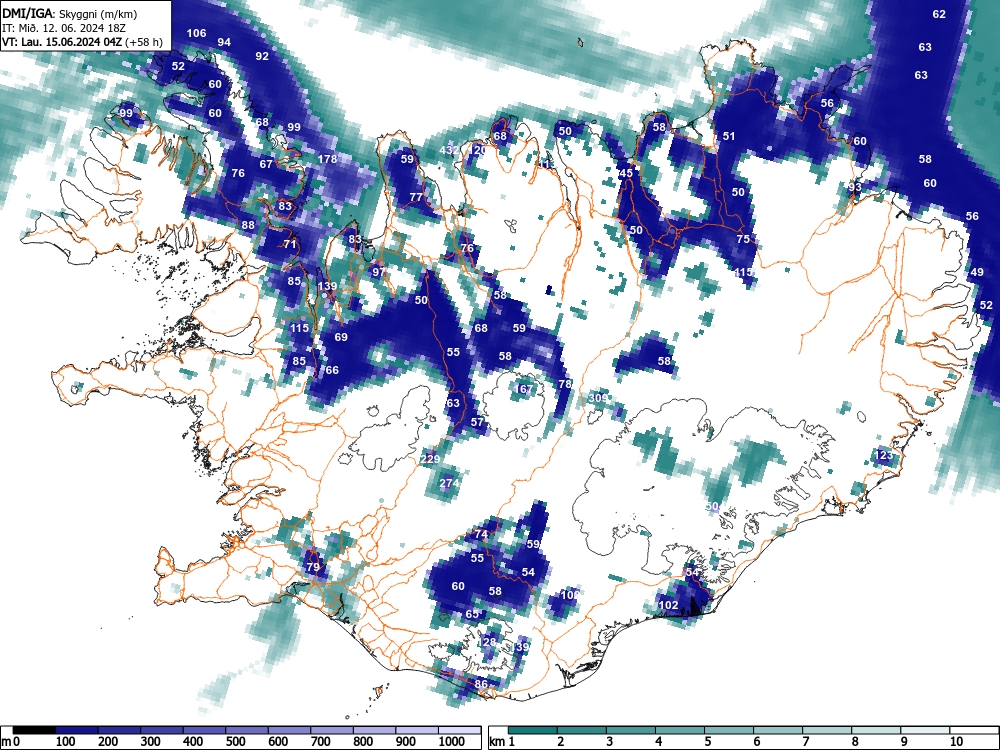This screenshot has width=1000, height=750.
Task: Click the 309 reading on the map
Action: (x=598, y=398)
